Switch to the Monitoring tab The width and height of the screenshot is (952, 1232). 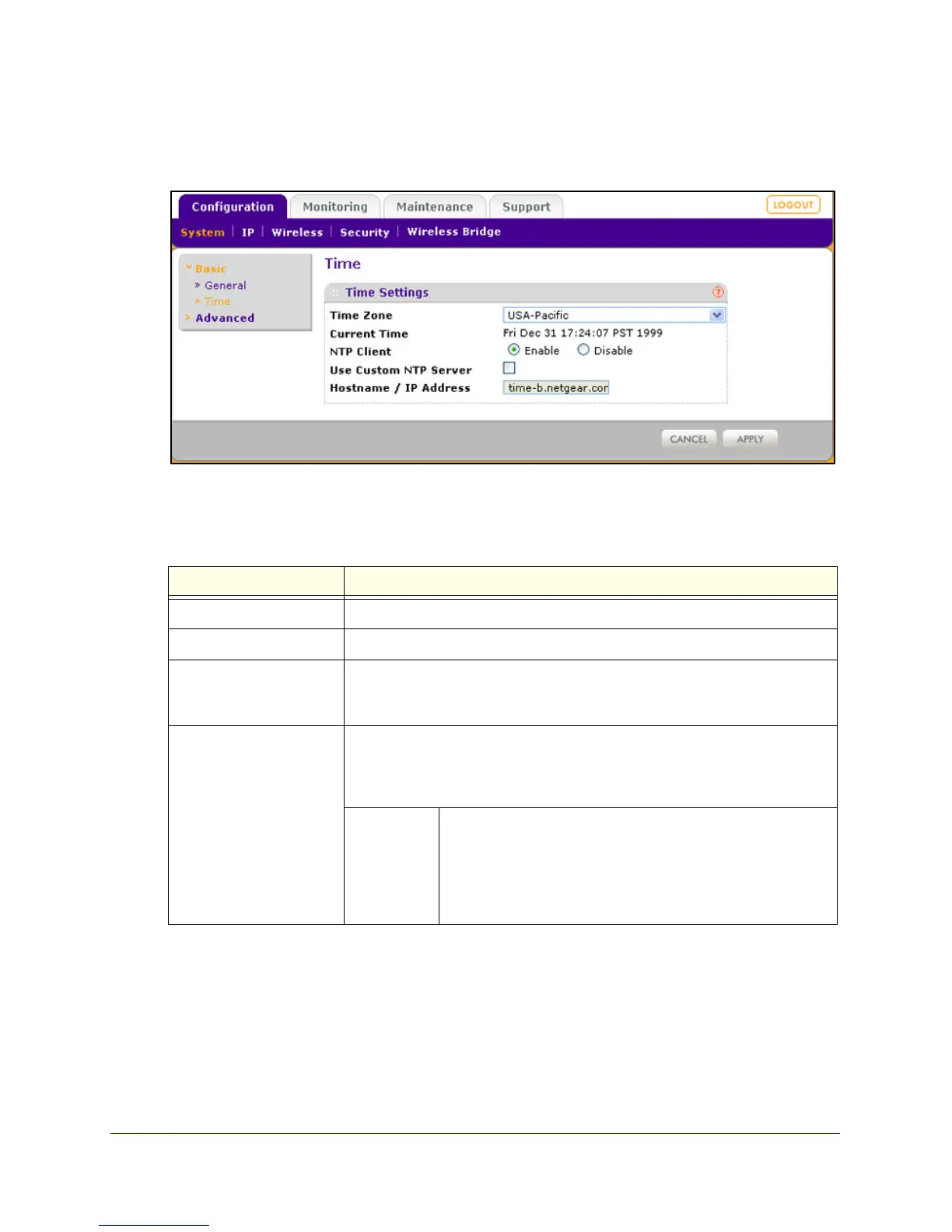click(x=335, y=207)
